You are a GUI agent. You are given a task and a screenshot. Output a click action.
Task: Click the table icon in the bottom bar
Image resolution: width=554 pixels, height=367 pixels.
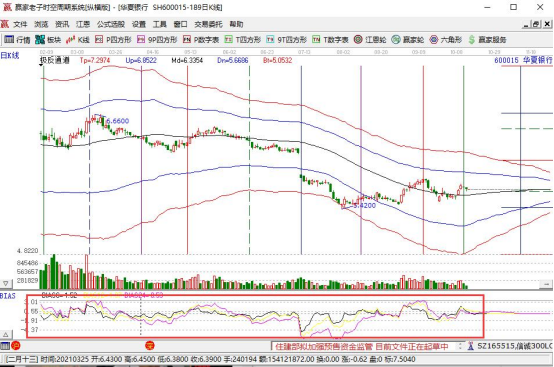coord(5,346)
